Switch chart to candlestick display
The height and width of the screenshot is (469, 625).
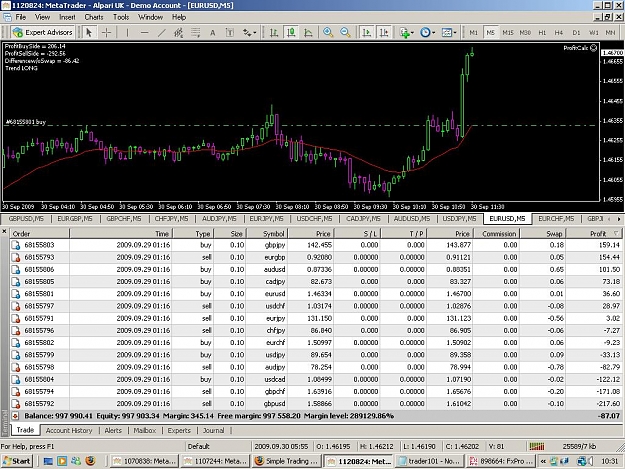coord(291,32)
